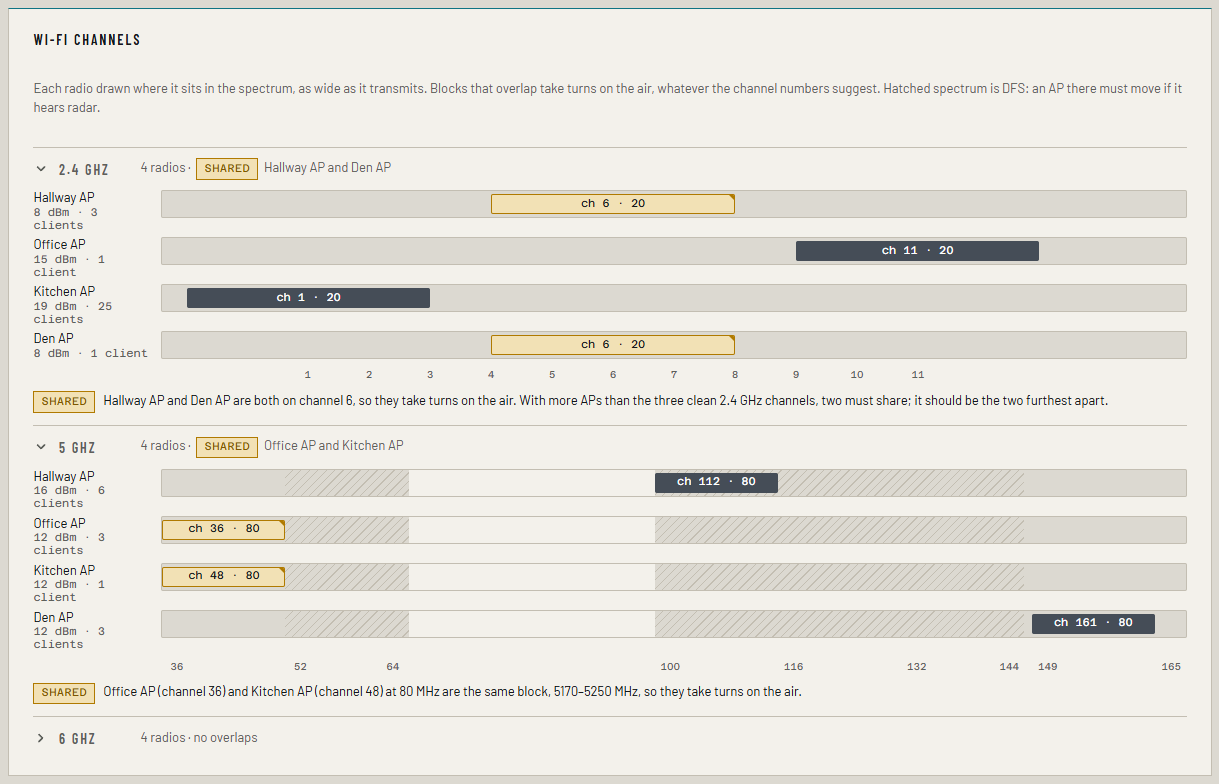1219x784 pixels.
Task: Click the axis label 165 under the 5 GHz chart
Action: pyautogui.click(x=1171, y=667)
